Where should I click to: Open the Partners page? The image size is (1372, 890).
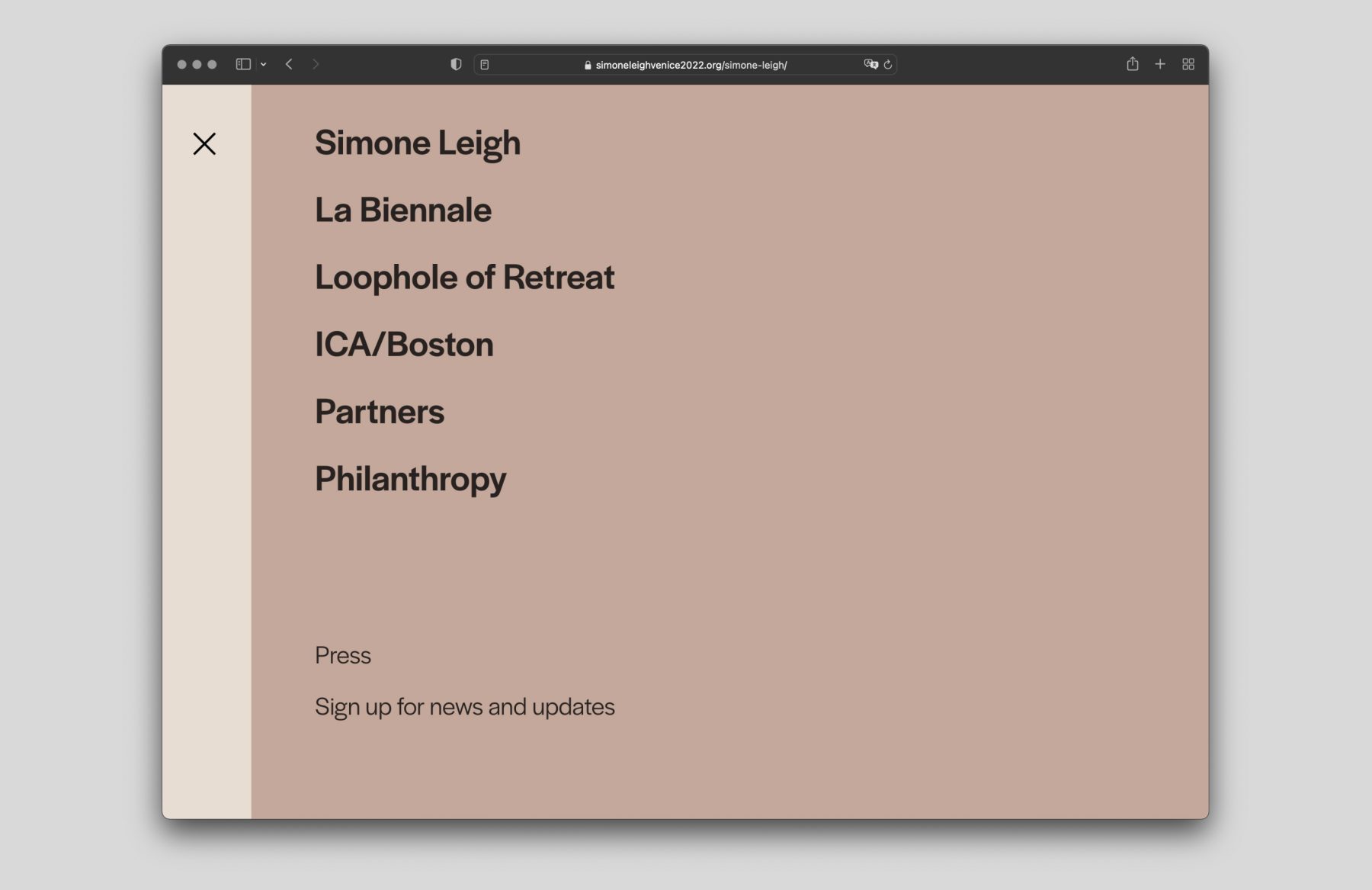(x=380, y=412)
